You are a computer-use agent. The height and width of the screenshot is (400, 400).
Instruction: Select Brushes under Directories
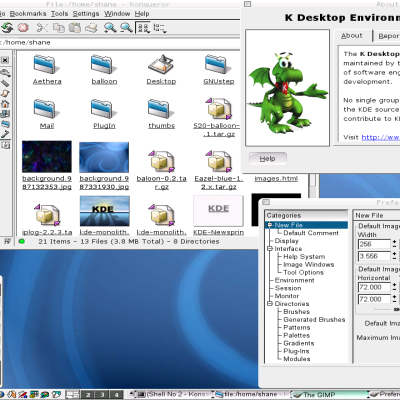(297, 312)
